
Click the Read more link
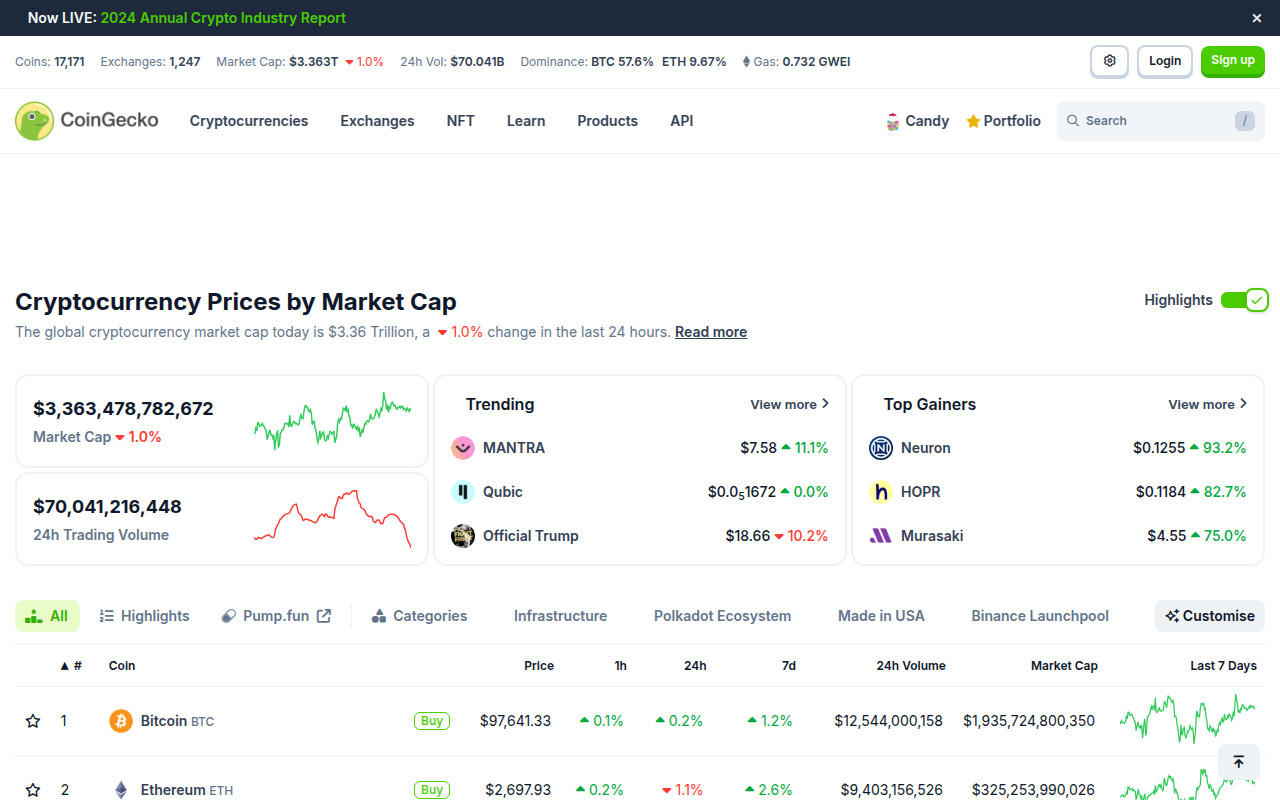tap(711, 332)
